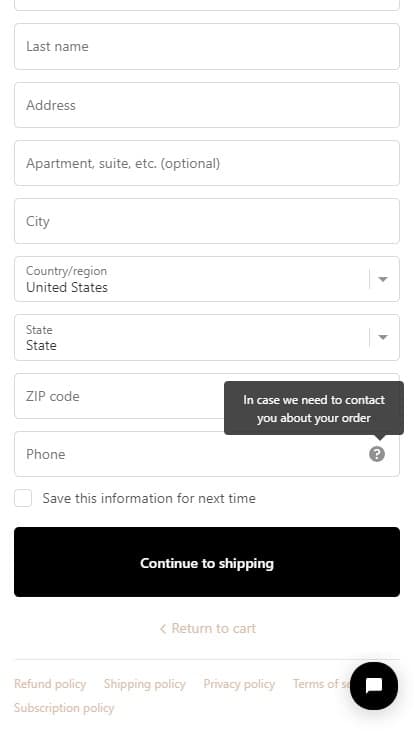Click into the Address field

pyautogui.click(x=207, y=105)
